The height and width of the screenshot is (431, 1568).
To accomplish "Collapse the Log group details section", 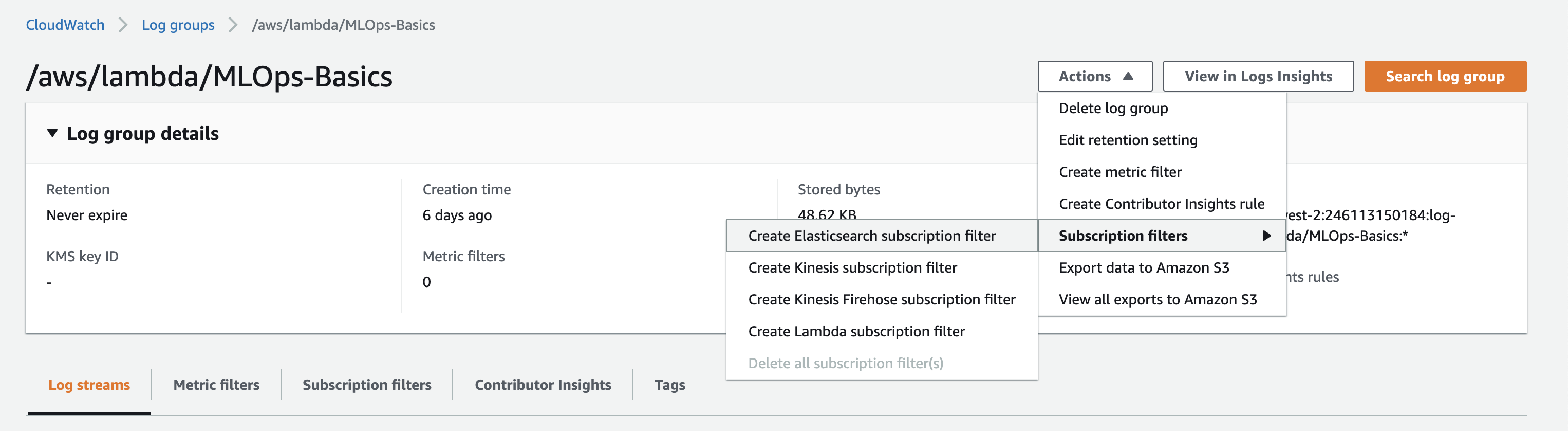I will point(52,133).
